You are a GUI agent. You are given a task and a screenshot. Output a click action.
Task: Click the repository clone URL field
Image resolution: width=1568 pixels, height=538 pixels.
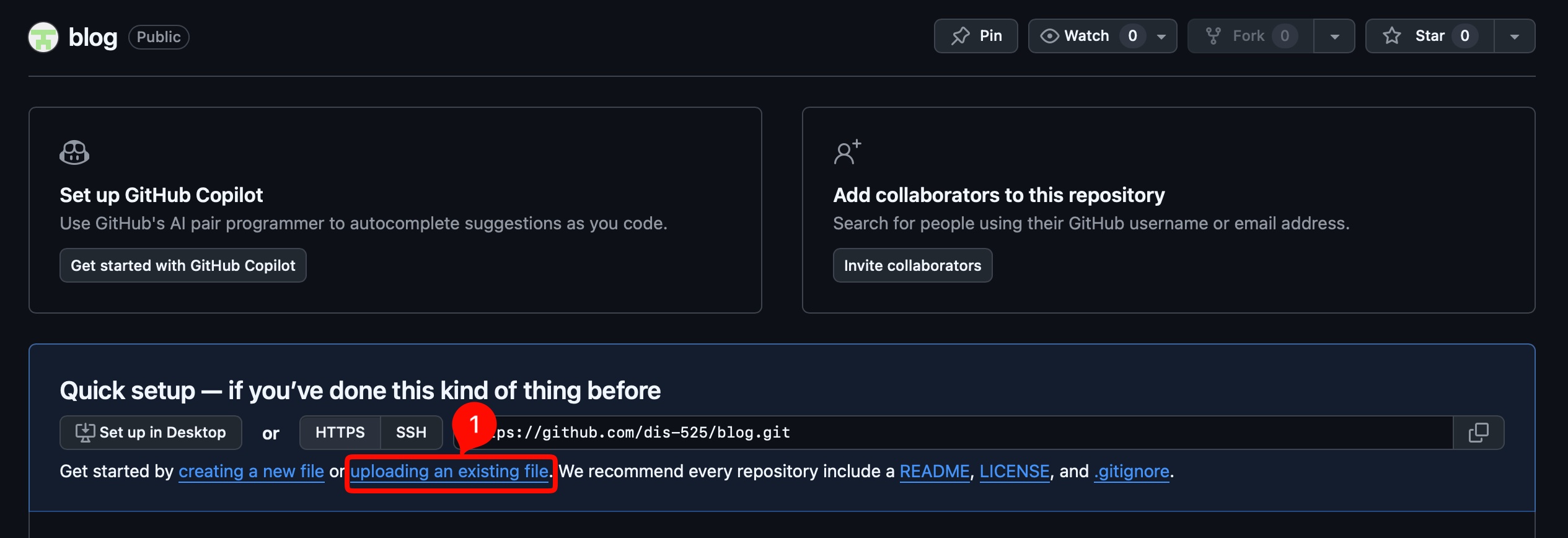(930, 433)
